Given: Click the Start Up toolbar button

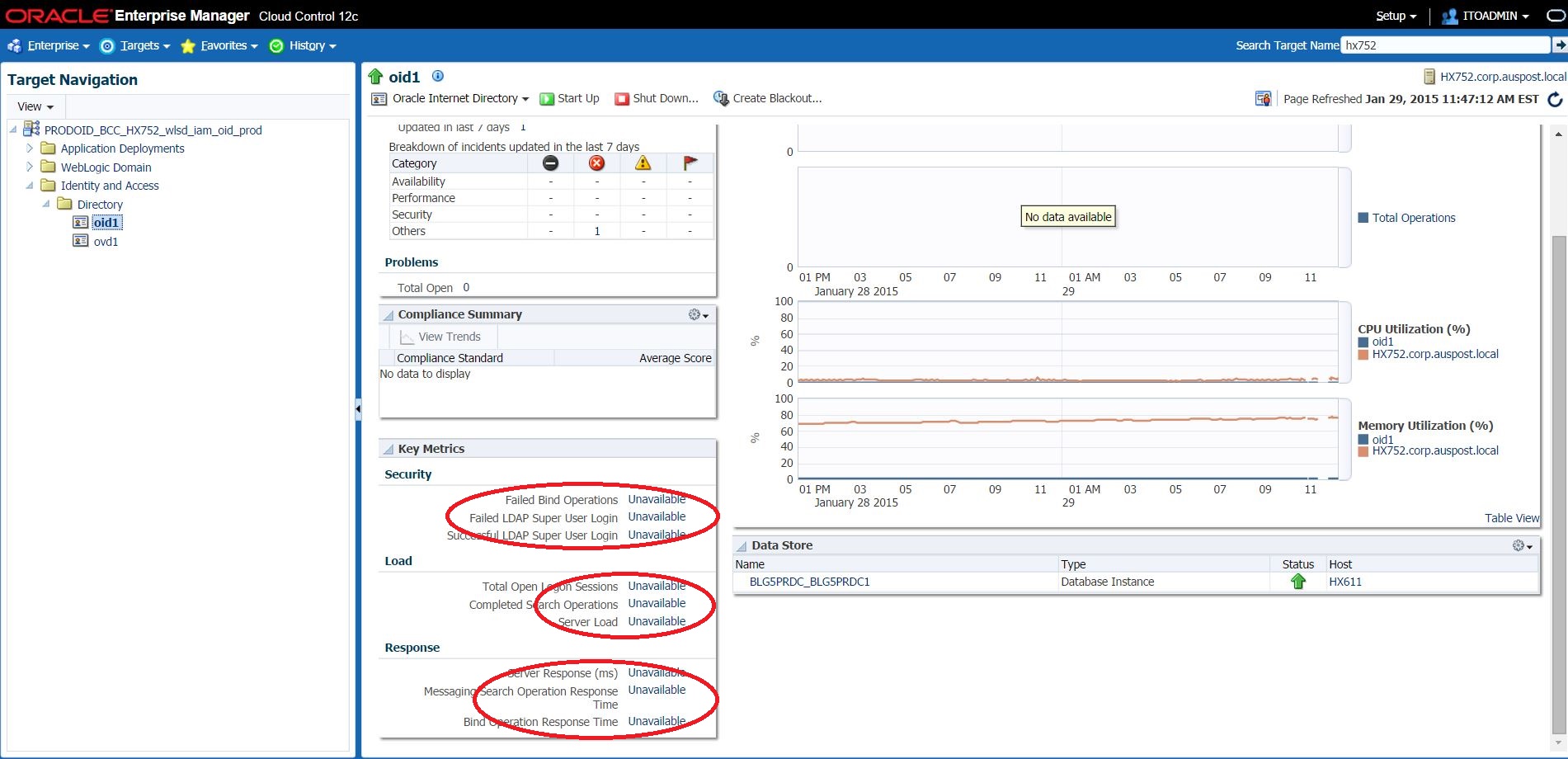Looking at the screenshot, I should [569, 99].
